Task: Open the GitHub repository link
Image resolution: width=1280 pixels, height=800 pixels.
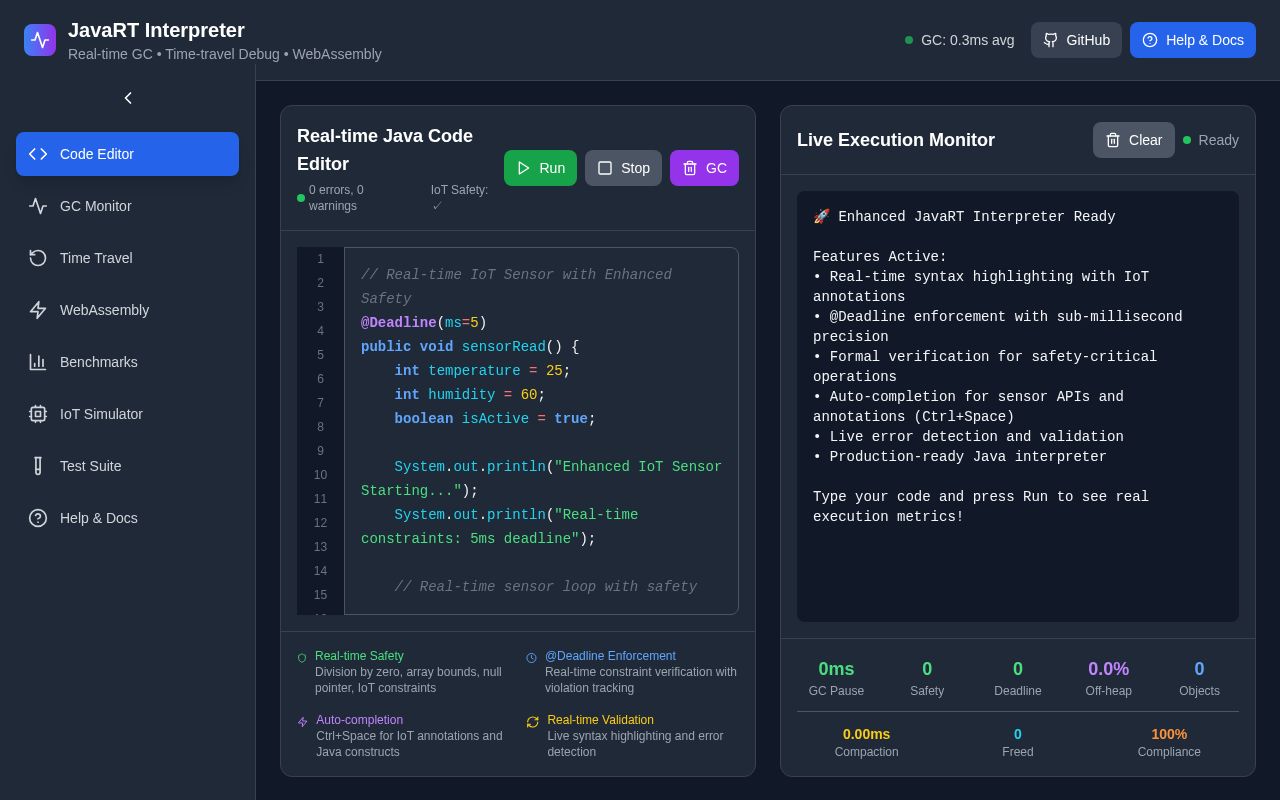Action: (x=1076, y=40)
